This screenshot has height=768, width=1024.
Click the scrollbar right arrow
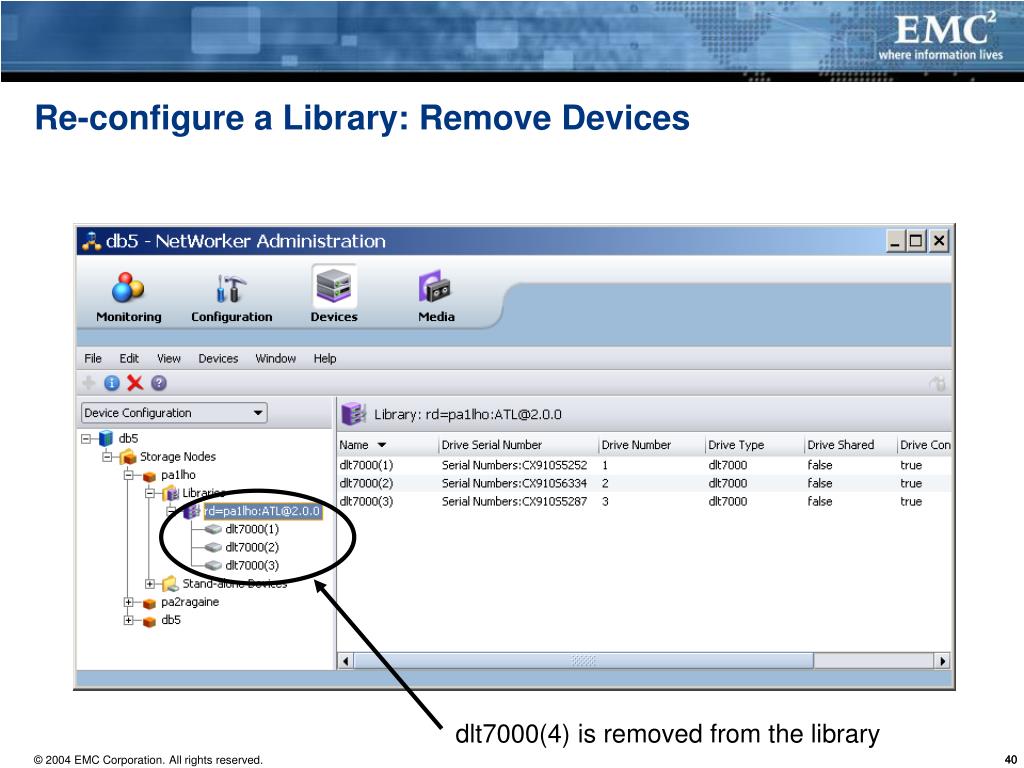click(x=942, y=661)
